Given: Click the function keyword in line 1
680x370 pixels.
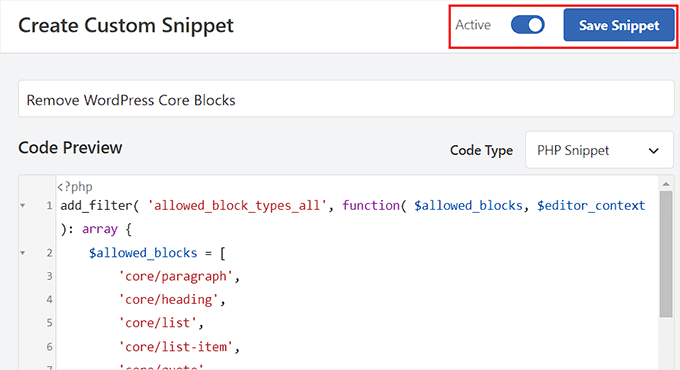Looking at the screenshot, I should click(371, 205).
